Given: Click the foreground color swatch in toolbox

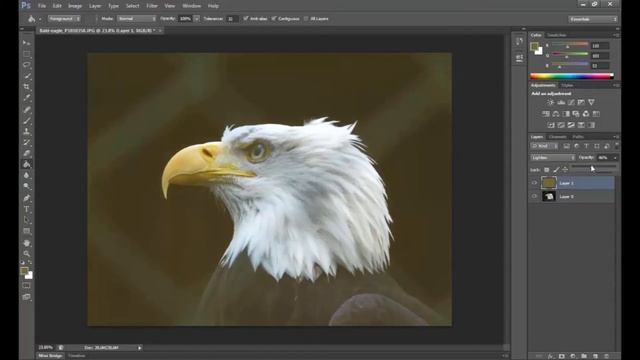Looking at the screenshot, I should pos(24,271).
